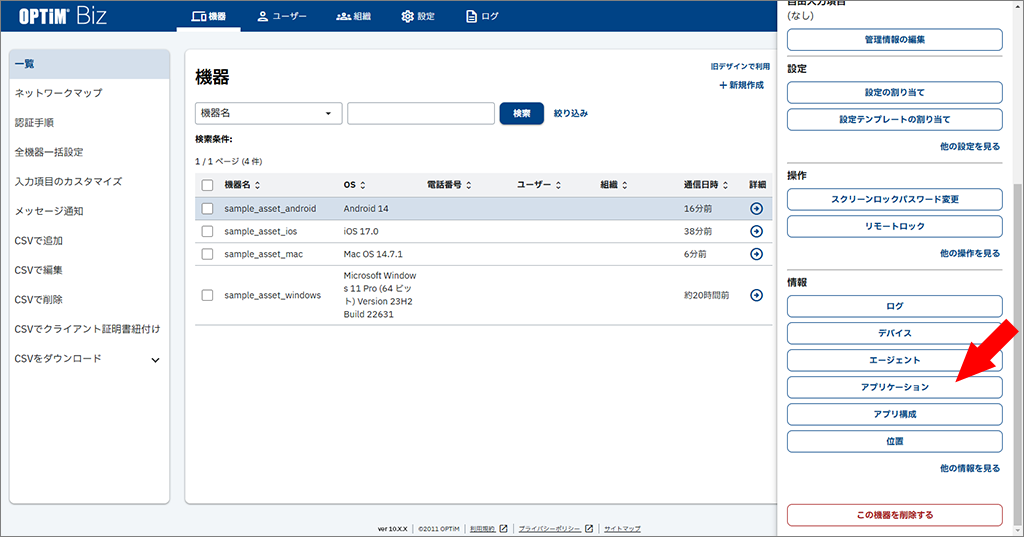Open the ユーザー tab in top navigation
Viewport: 1024px width, 537px height.
tap(281, 16)
